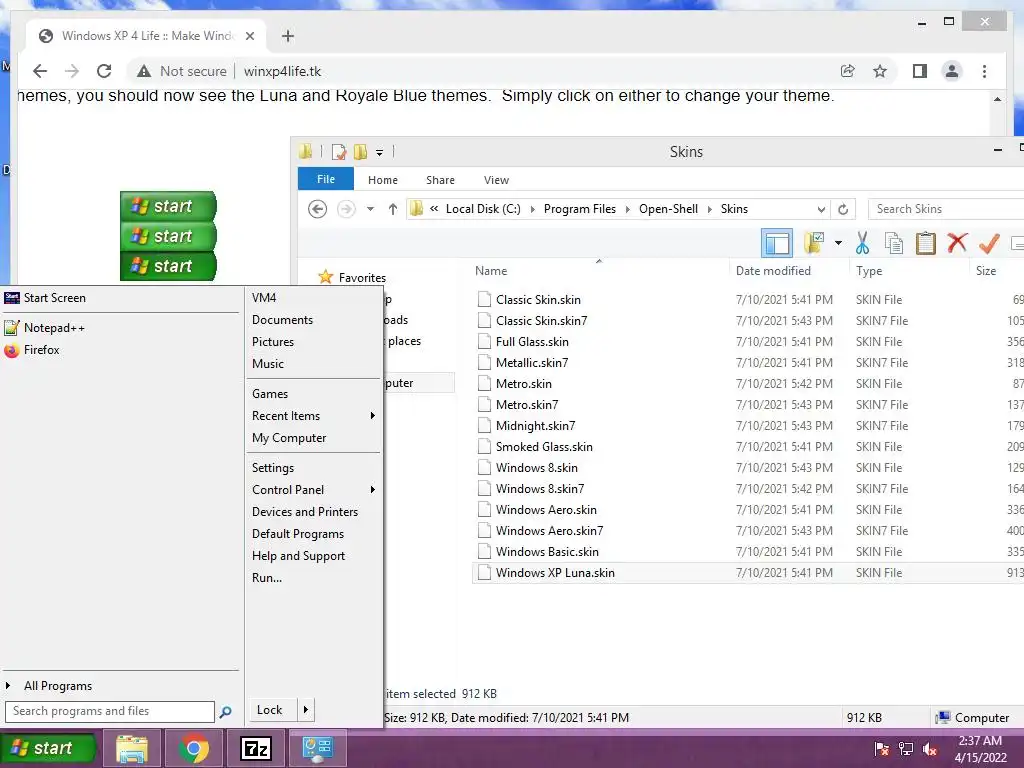
Task: Open Chrome profile avatar
Action: (952, 71)
